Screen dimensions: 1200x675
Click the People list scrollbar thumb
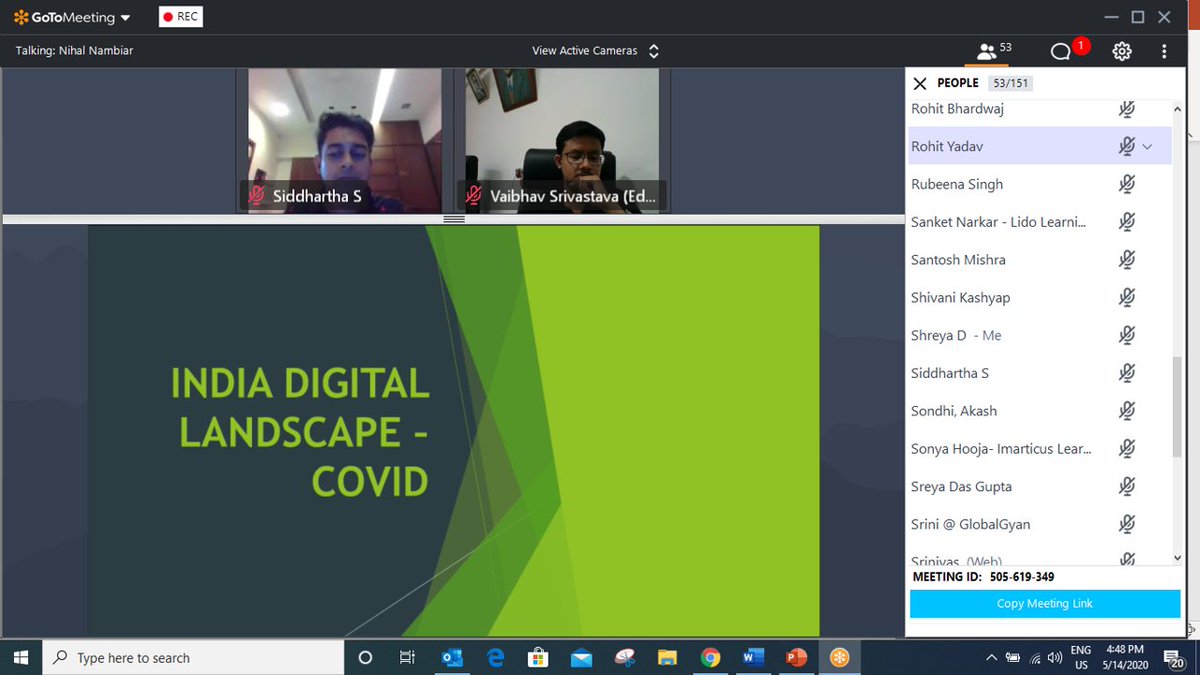coord(1177,407)
